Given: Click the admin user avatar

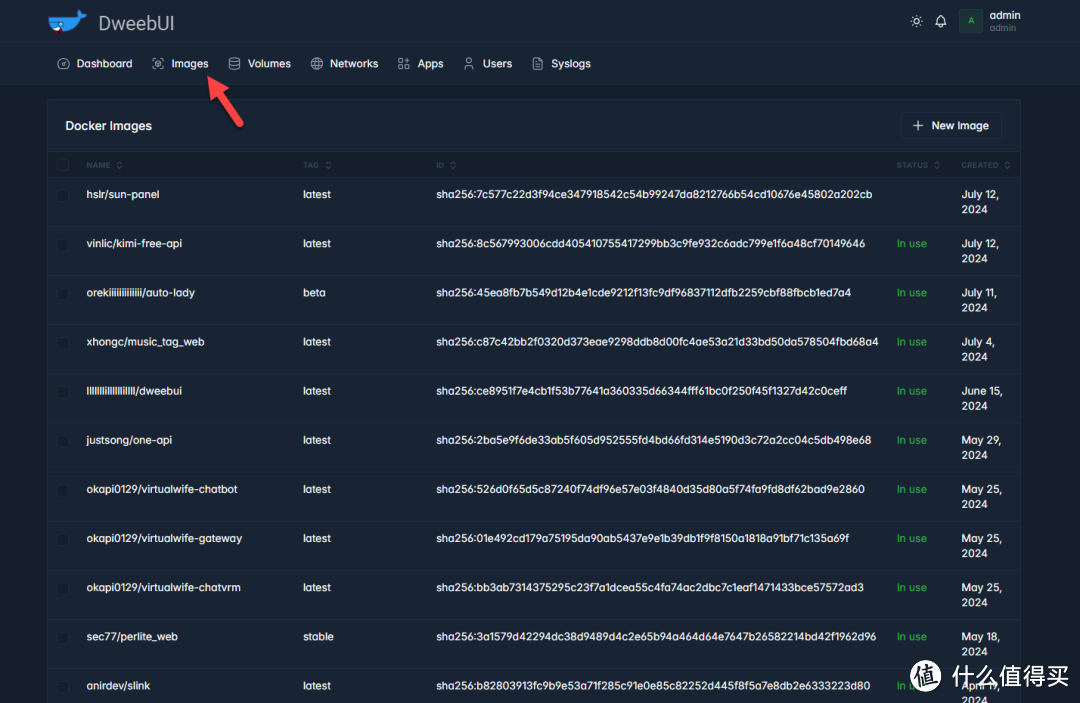Looking at the screenshot, I should point(971,21).
